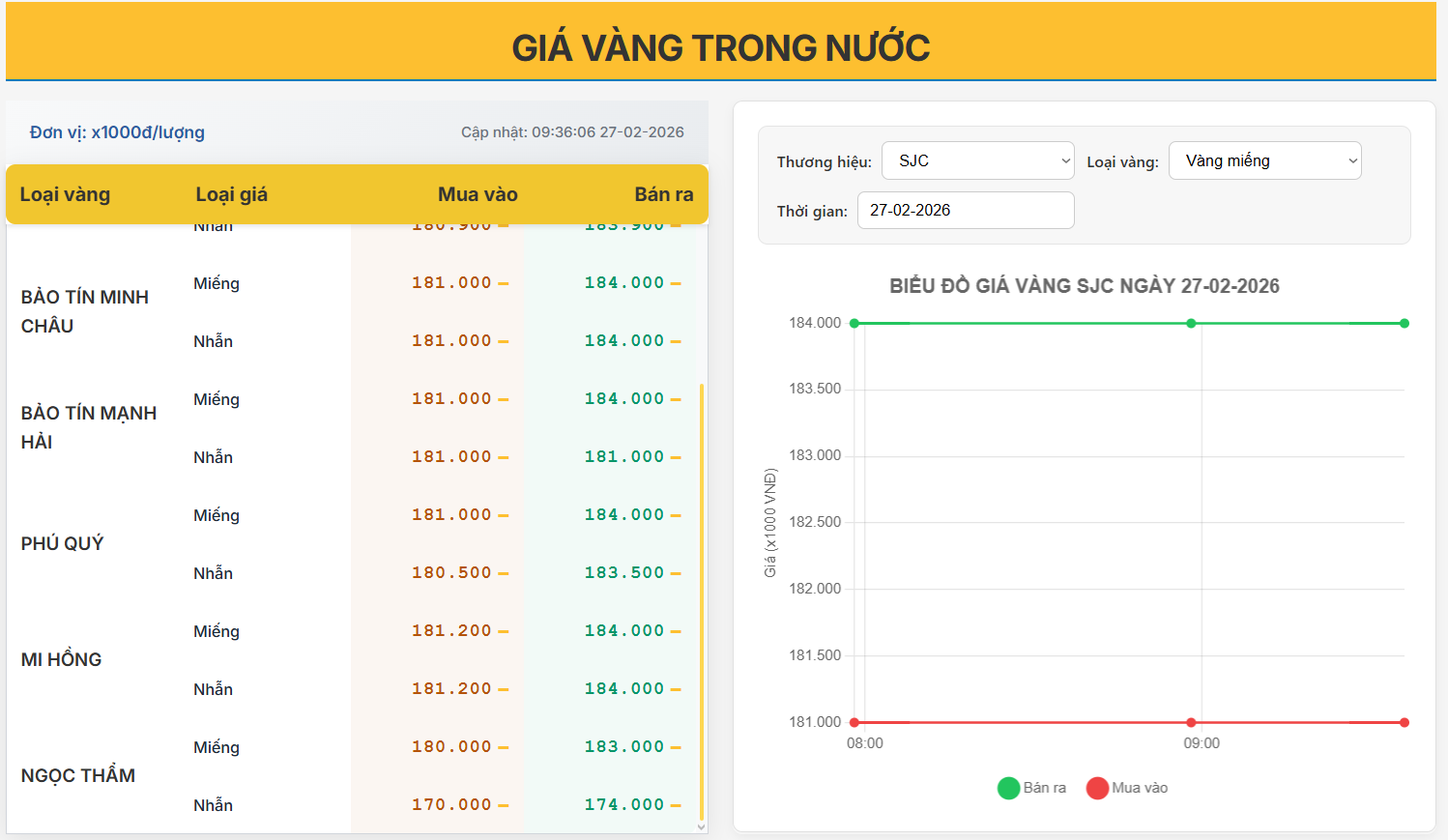Screen dimensions: 1448x840
Task: Click the last red Mua vào data point
Action: tap(1405, 722)
